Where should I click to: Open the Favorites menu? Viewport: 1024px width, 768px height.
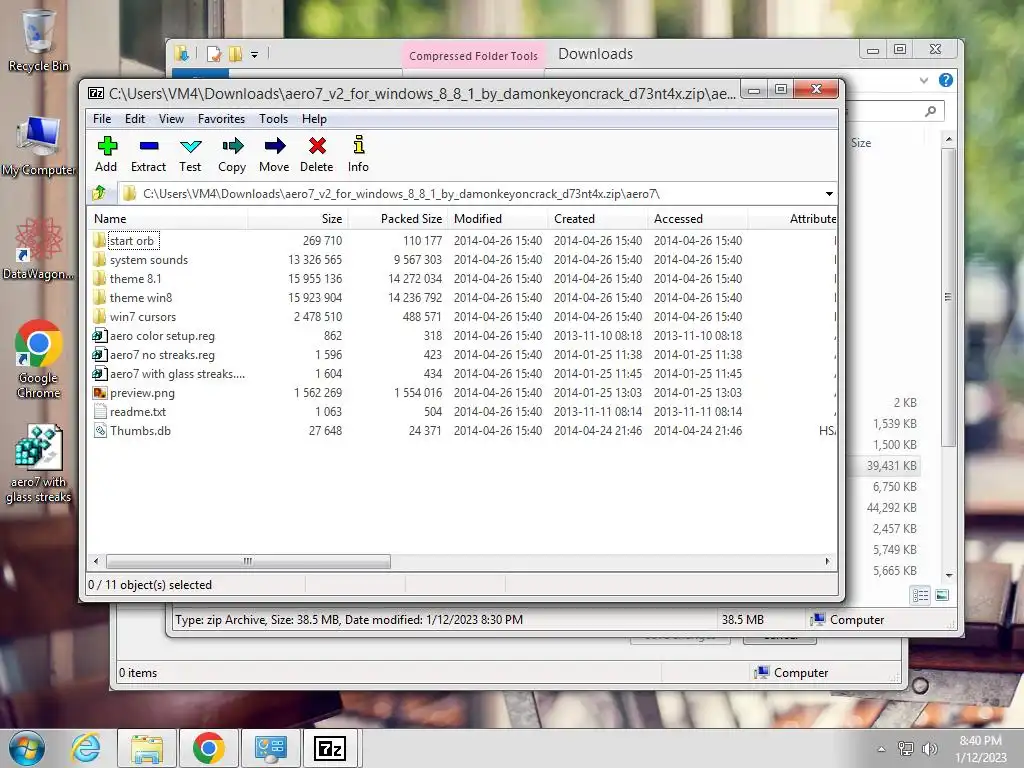(221, 119)
